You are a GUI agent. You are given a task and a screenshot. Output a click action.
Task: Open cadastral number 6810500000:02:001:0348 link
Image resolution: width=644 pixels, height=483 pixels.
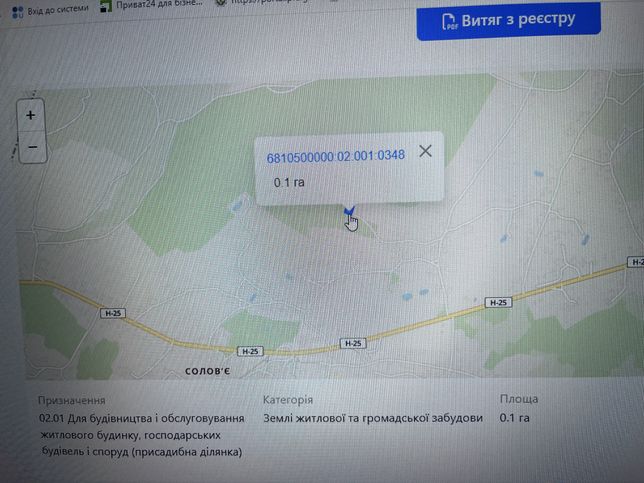click(x=336, y=156)
